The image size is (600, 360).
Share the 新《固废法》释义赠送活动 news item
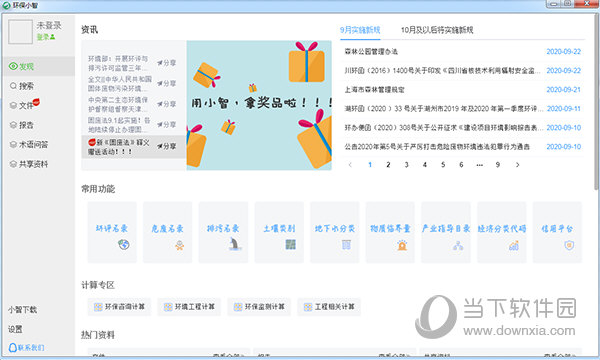point(166,146)
